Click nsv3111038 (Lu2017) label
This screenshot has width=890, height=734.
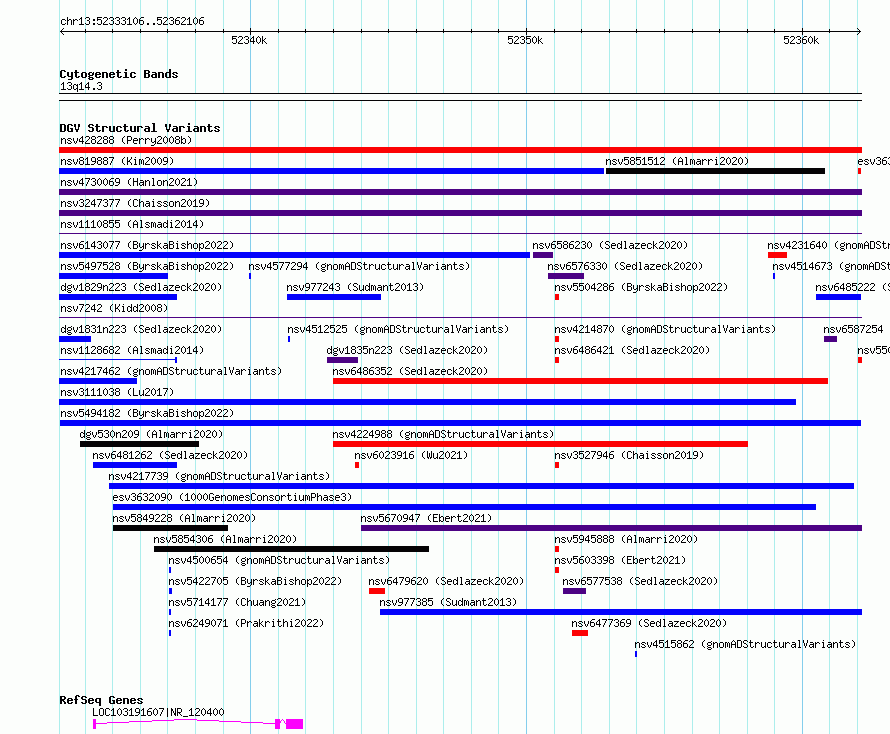click(117, 392)
